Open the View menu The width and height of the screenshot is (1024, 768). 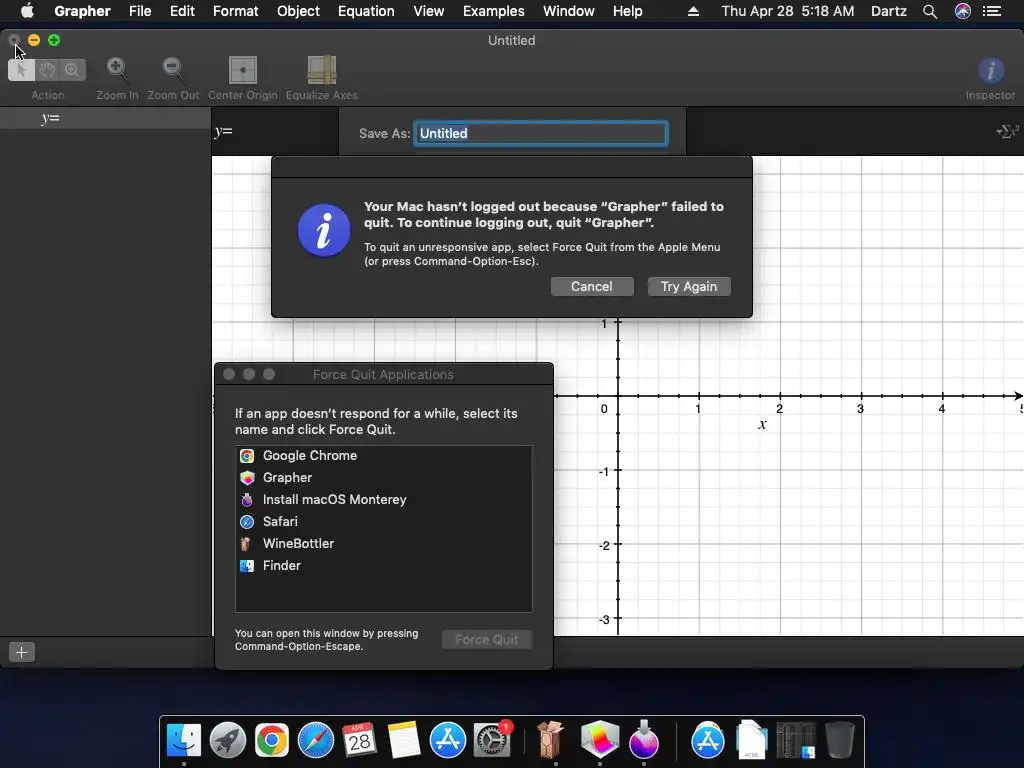(x=428, y=11)
